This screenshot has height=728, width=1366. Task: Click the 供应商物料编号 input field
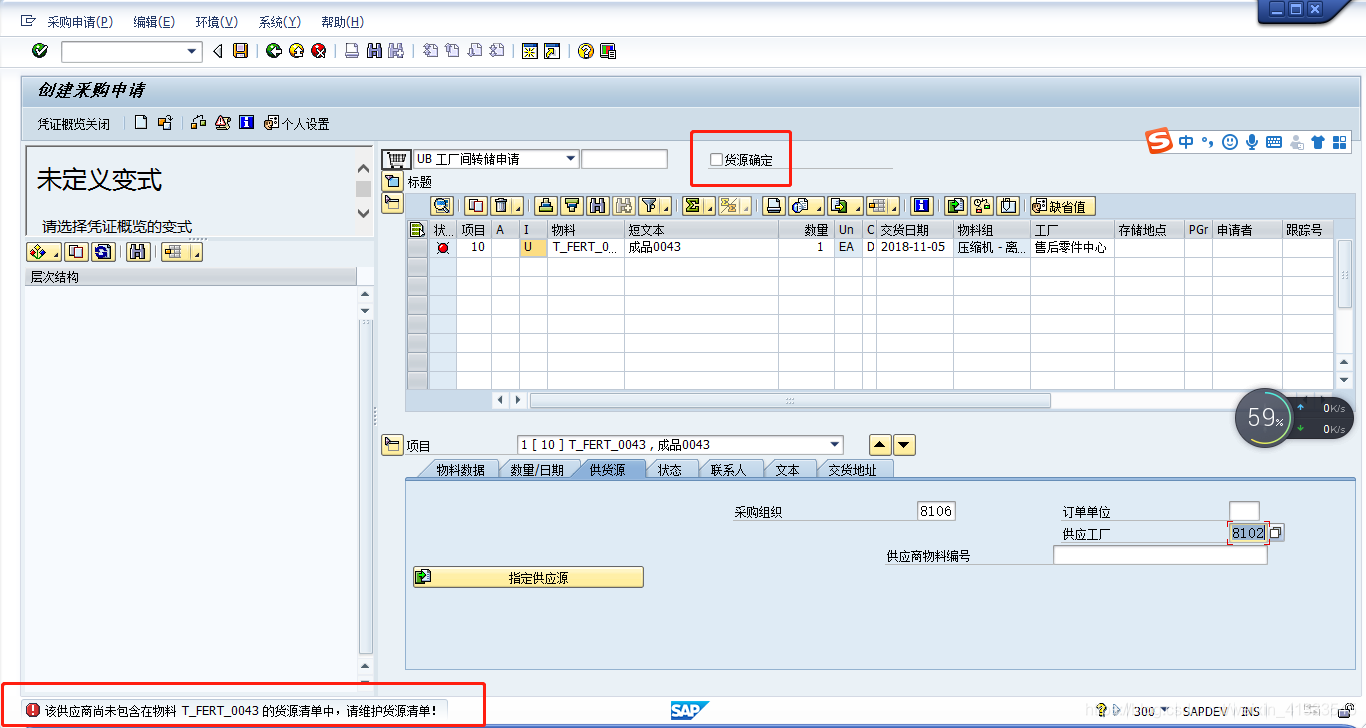tap(1160, 555)
